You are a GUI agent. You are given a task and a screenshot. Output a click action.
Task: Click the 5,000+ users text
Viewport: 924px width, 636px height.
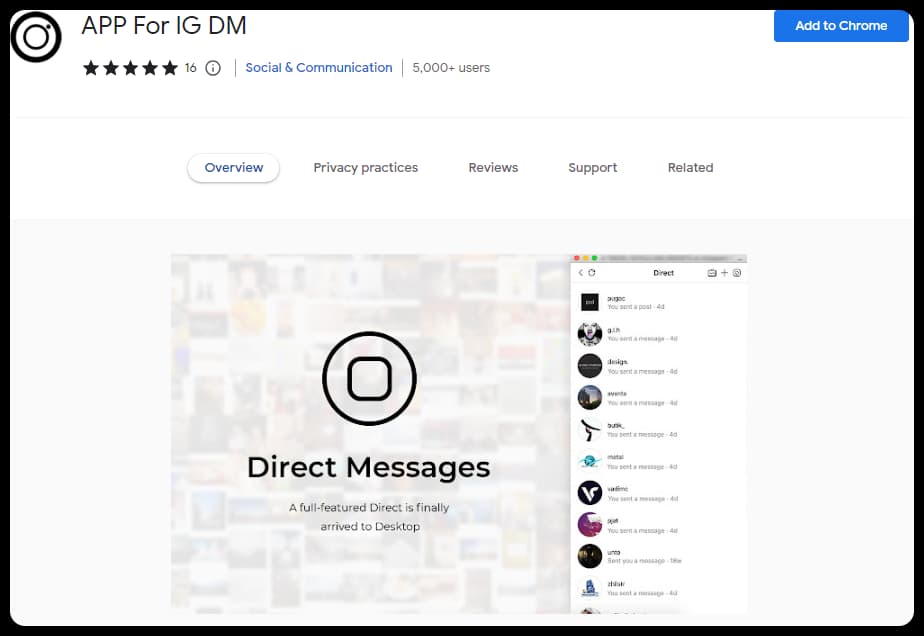pos(451,68)
